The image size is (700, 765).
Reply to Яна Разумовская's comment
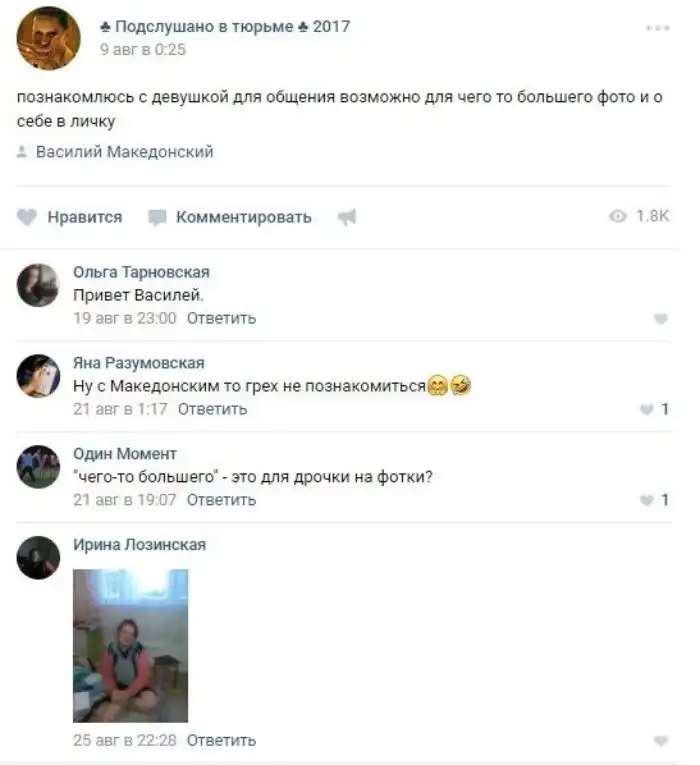pos(212,409)
